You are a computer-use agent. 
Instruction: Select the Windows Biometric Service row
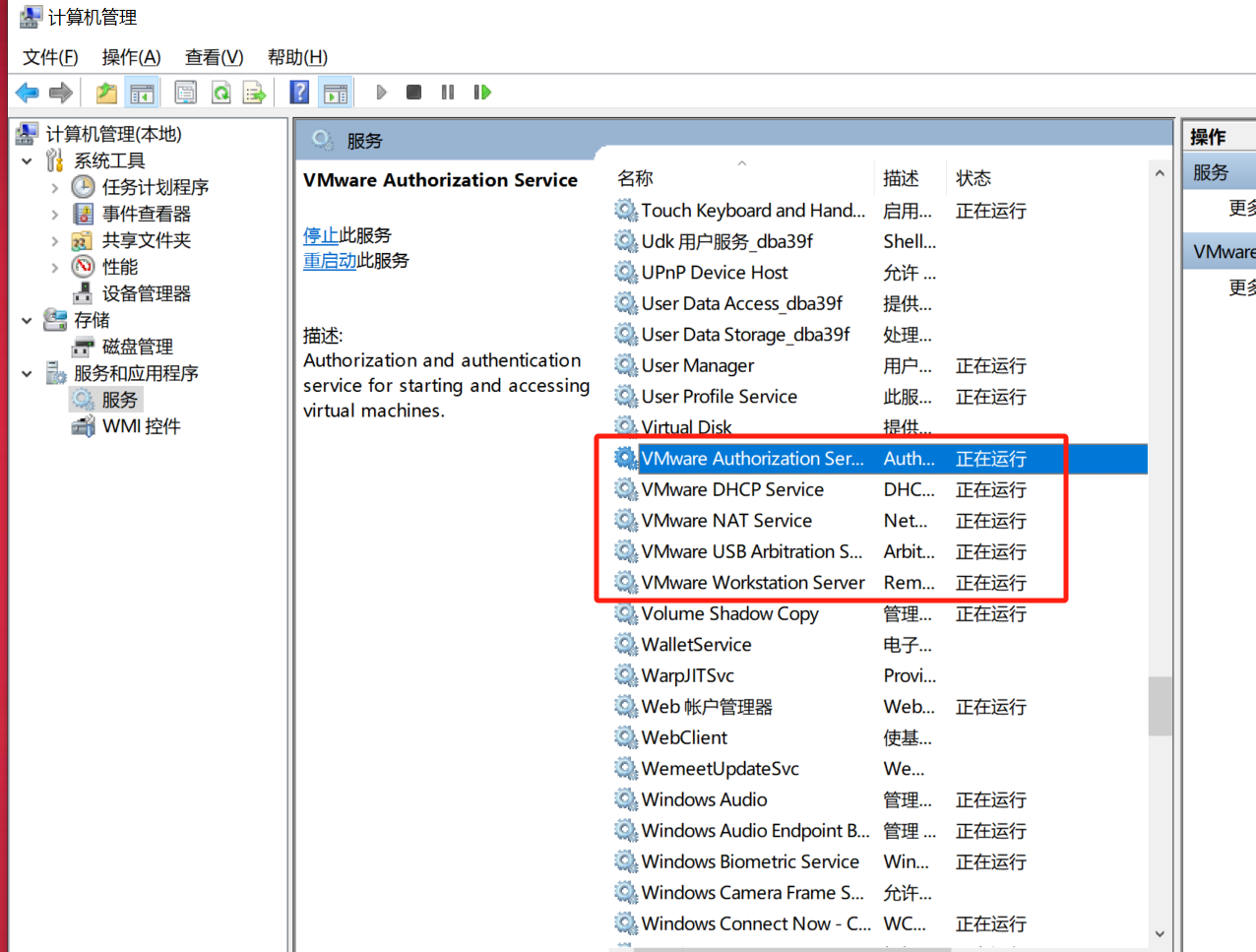879,861
